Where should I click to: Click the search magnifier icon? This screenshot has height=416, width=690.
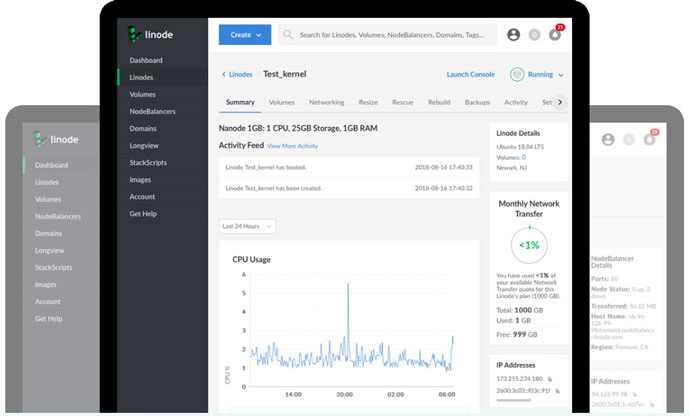click(288, 35)
